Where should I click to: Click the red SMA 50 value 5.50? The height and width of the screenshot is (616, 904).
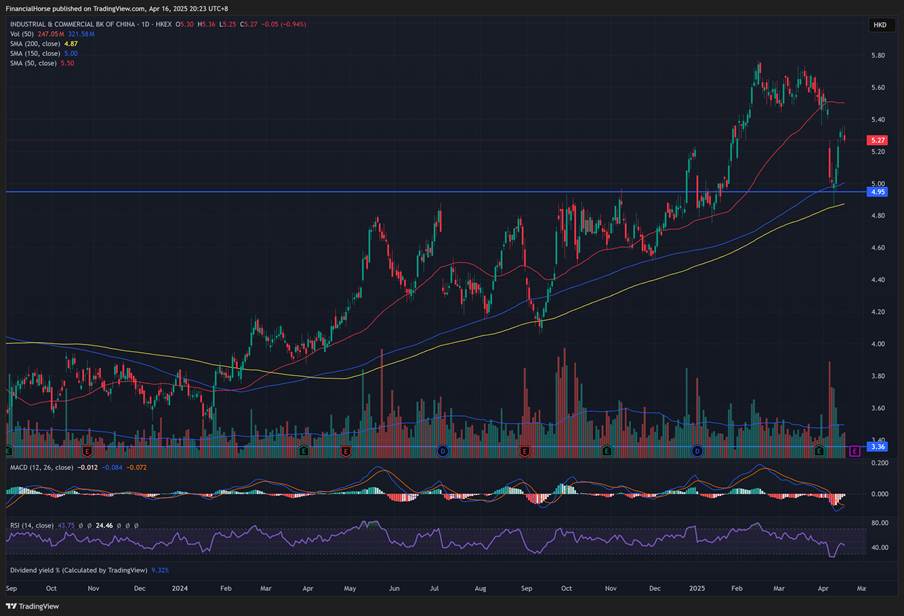[67, 63]
